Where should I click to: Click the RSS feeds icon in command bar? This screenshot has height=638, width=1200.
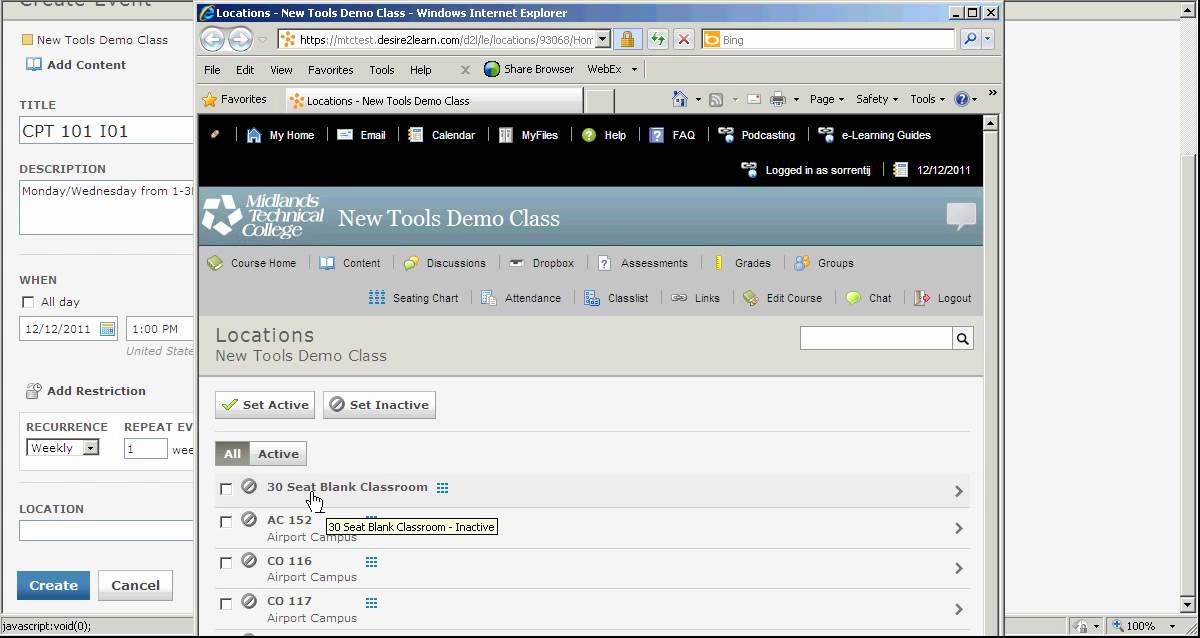(716, 99)
